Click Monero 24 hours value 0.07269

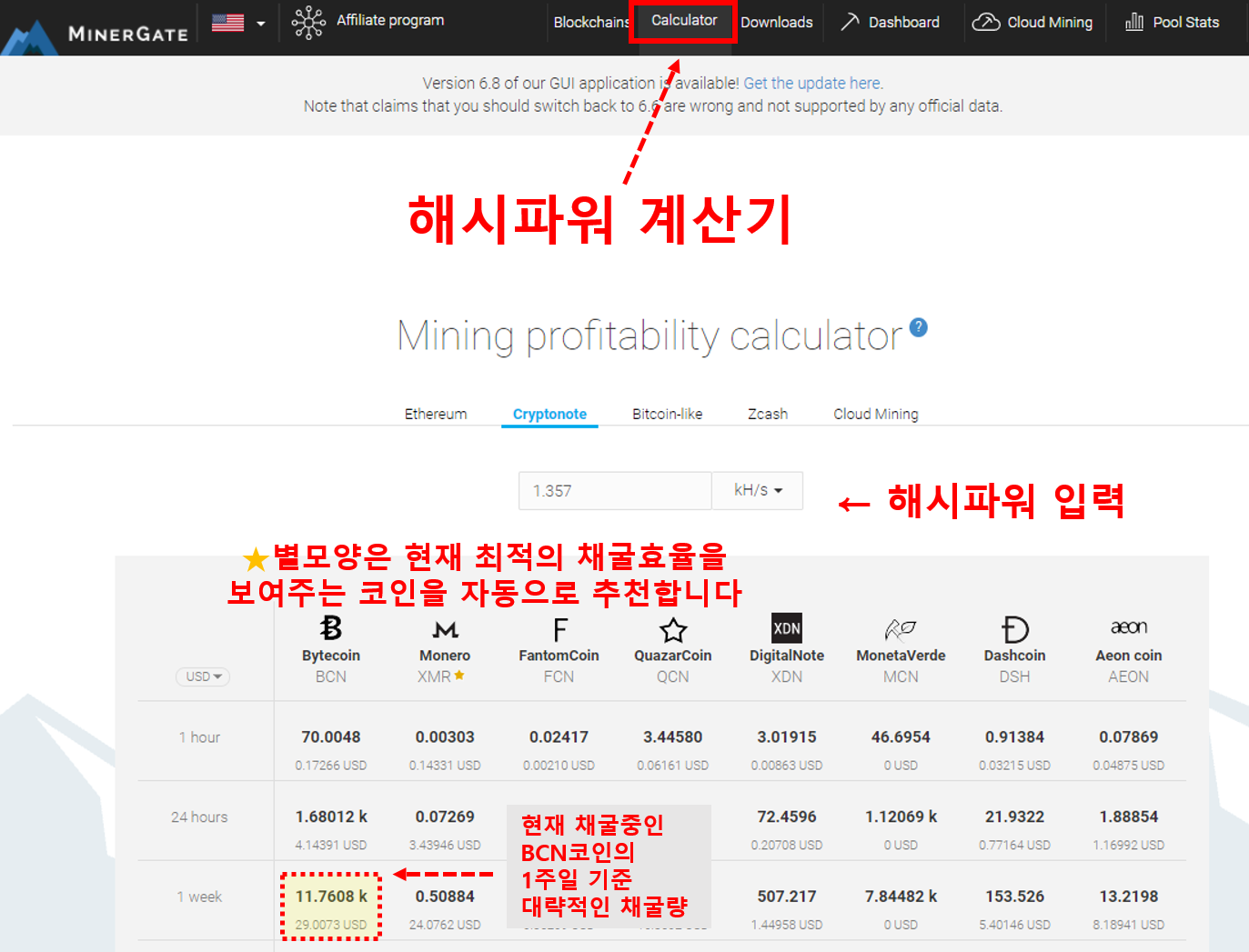point(445,817)
